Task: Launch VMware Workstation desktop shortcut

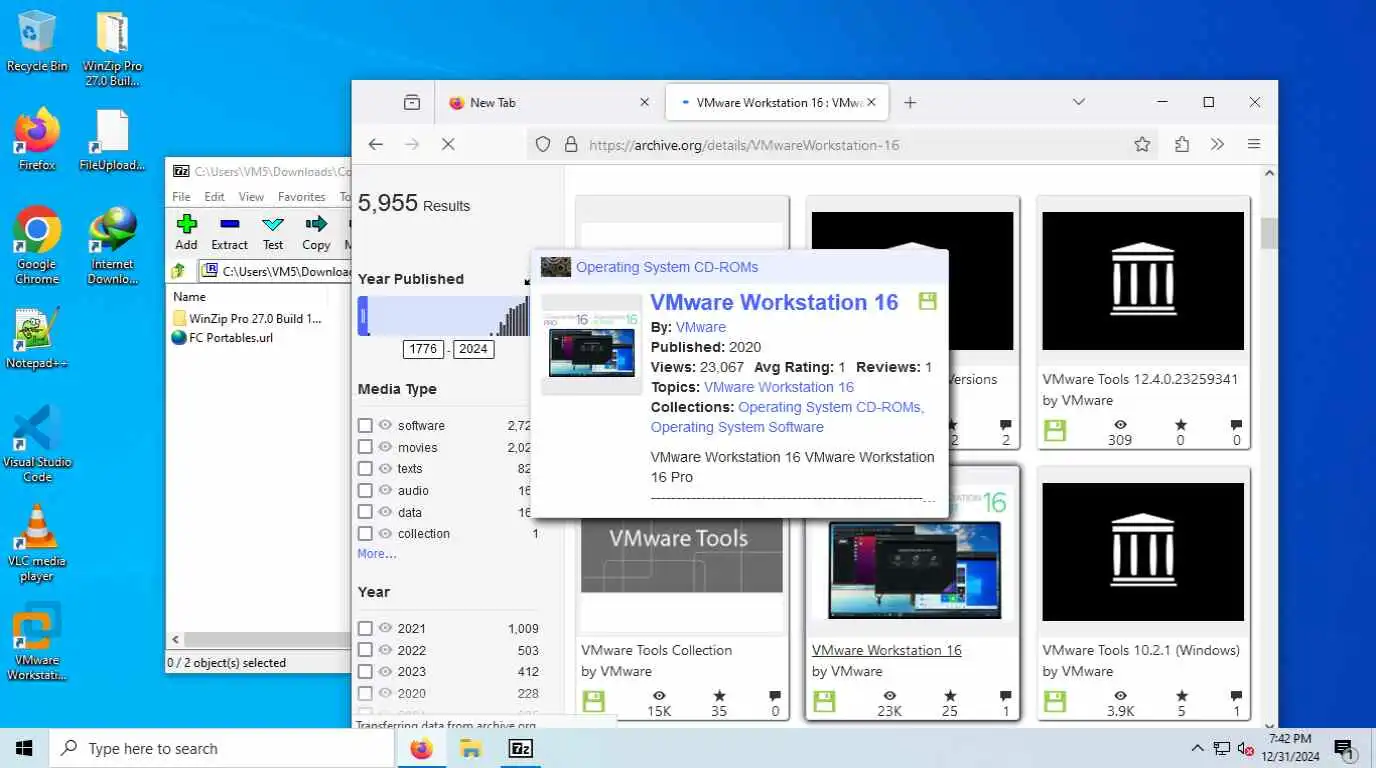Action: point(37,642)
